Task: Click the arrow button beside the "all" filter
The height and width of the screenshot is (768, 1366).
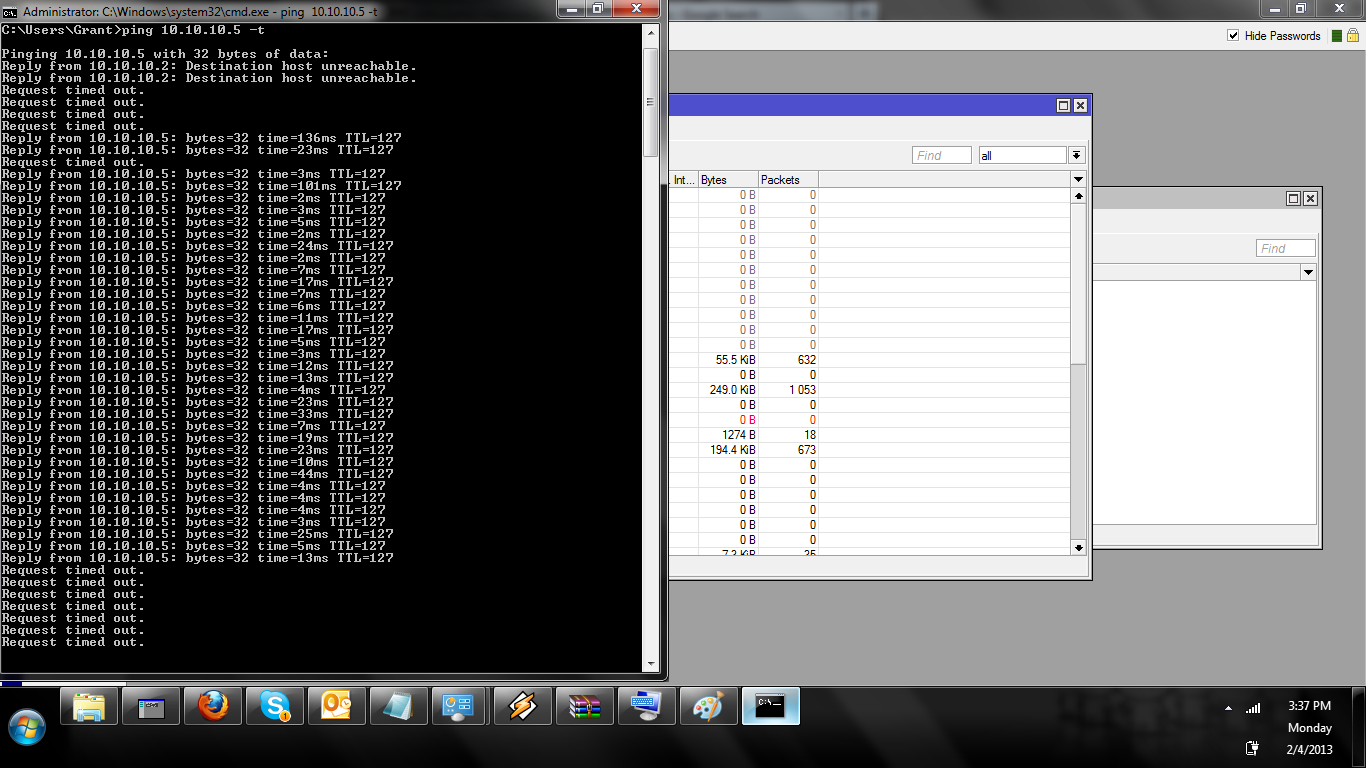Action: (1077, 155)
